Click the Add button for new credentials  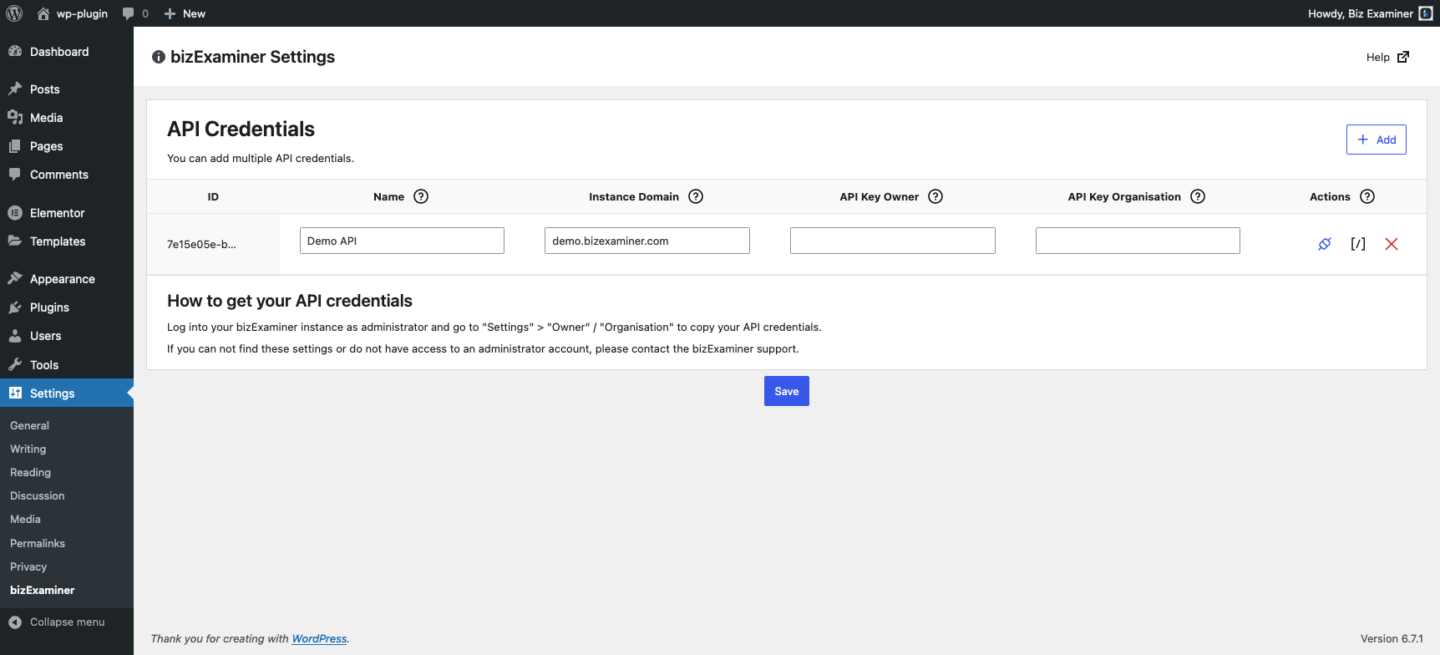point(1376,139)
